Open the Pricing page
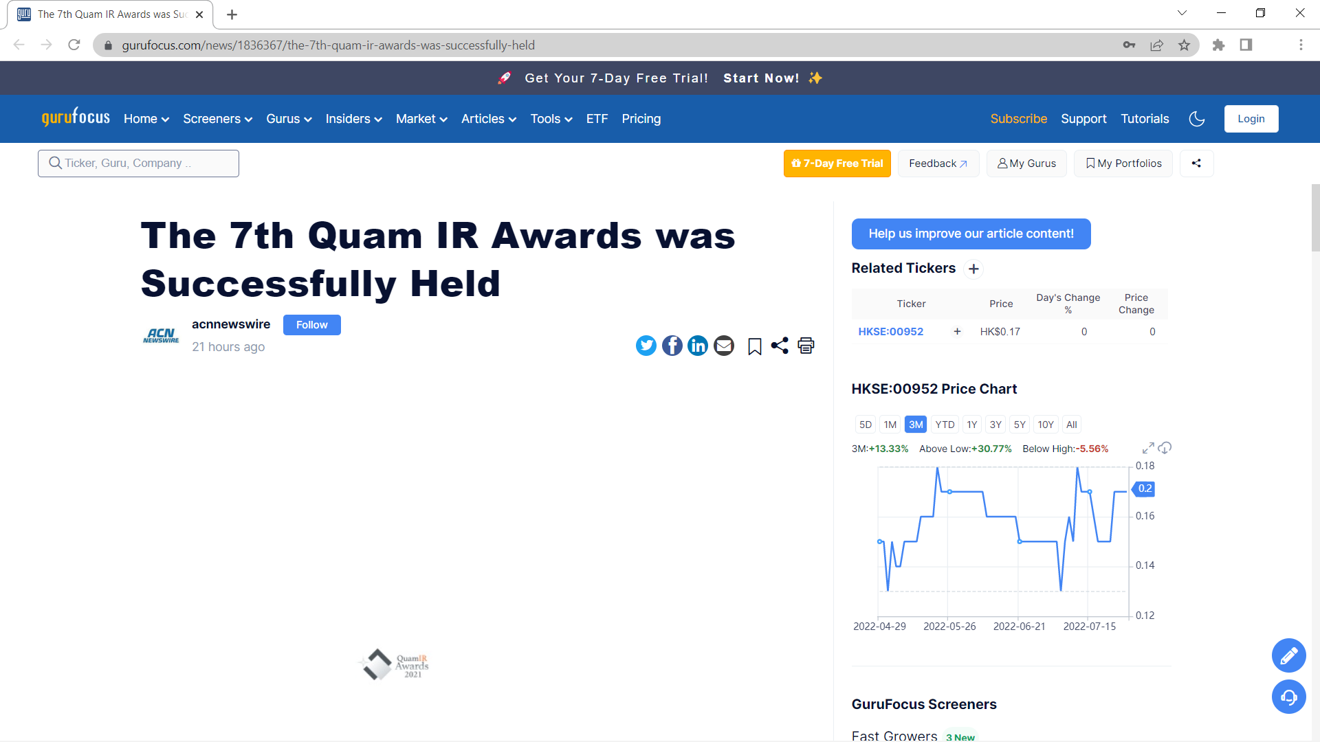The width and height of the screenshot is (1320, 742). [x=641, y=119]
